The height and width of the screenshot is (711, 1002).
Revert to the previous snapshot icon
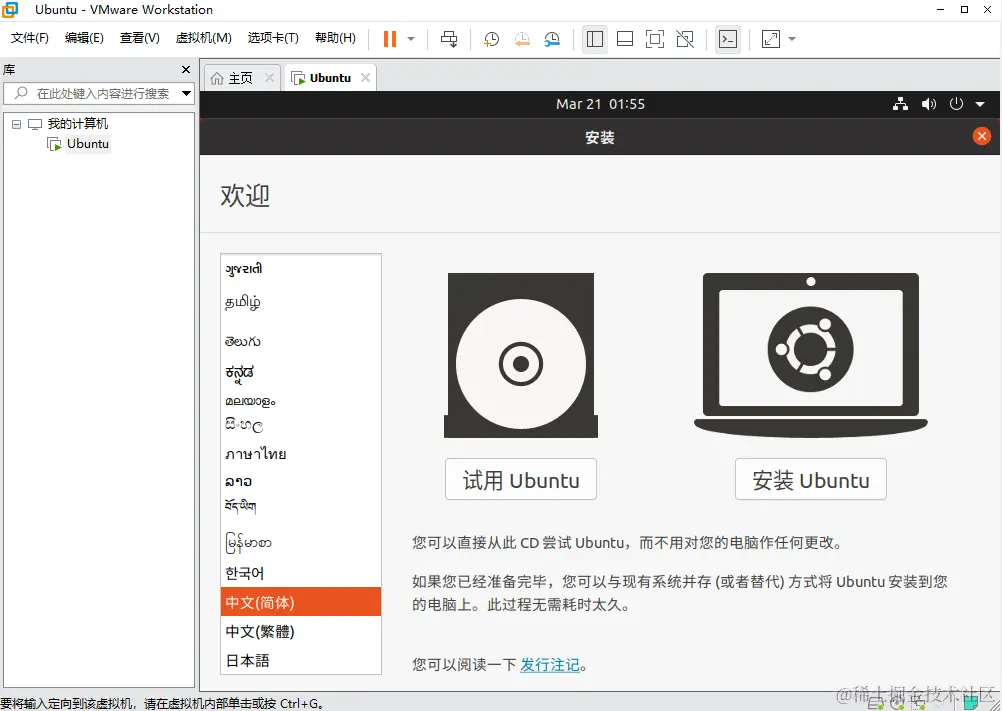[522, 39]
